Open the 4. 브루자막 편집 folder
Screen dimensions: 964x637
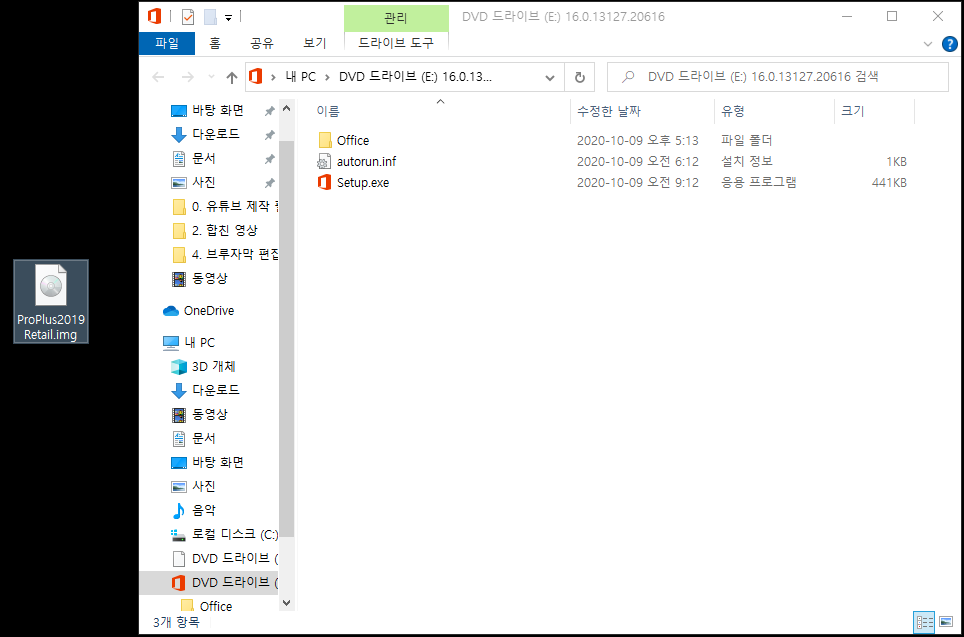point(225,254)
